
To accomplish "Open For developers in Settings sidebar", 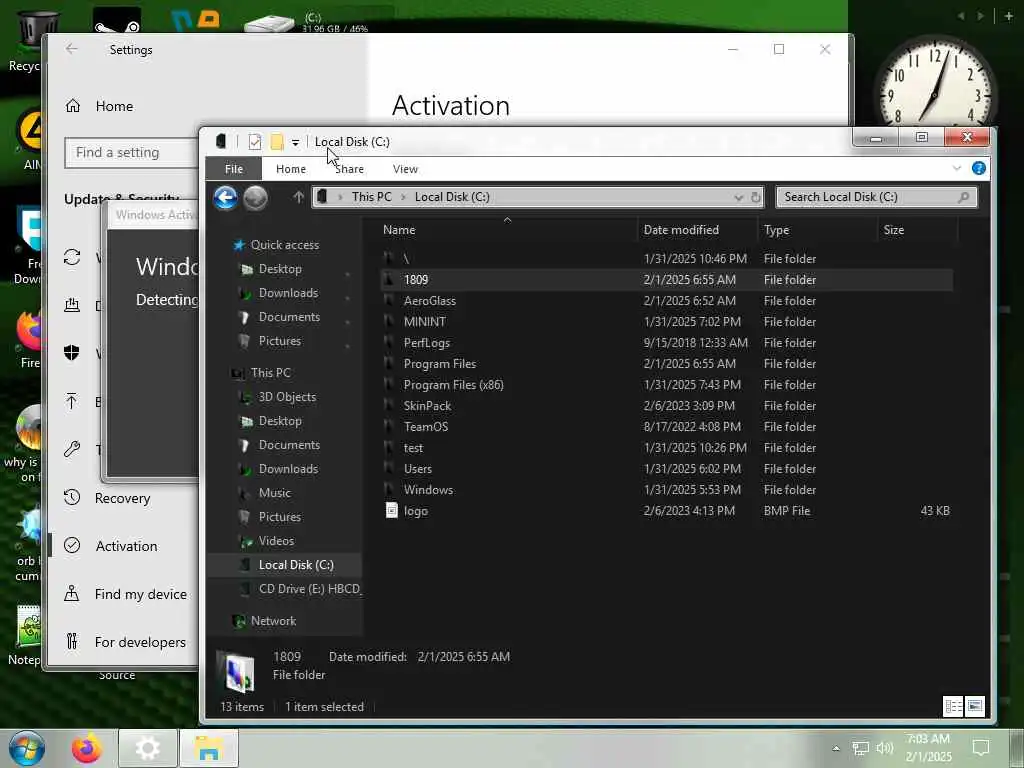I will click(x=139, y=642).
